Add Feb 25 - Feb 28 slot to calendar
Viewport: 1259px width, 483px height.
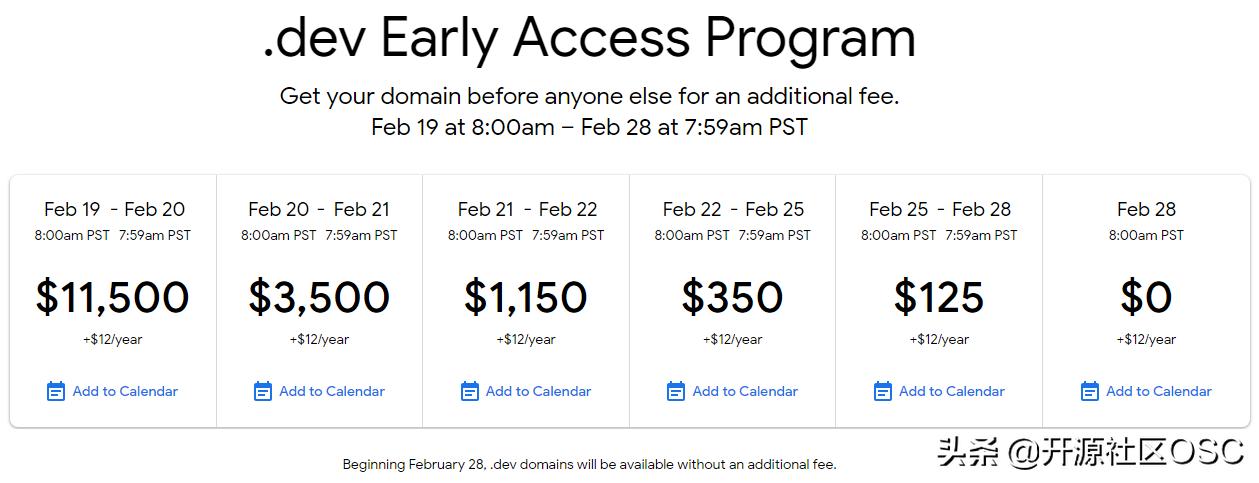(952, 391)
